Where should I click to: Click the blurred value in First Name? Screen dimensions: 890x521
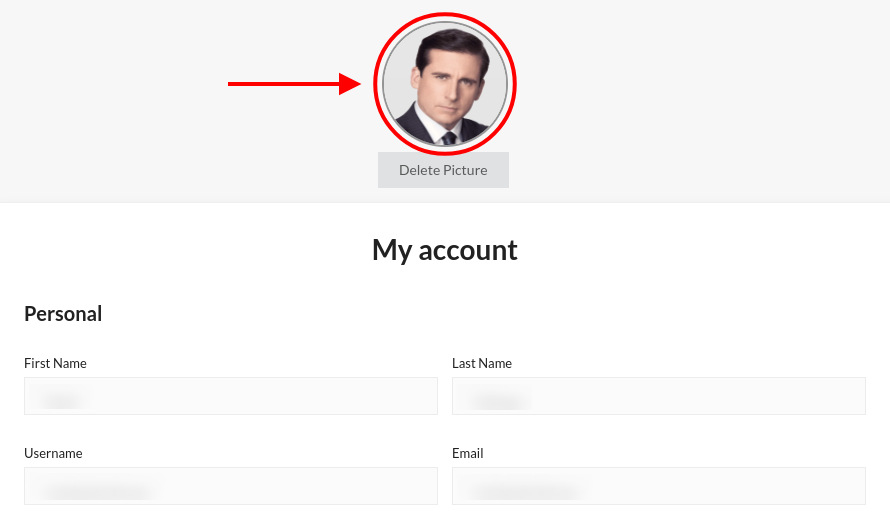tap(60, 400)
